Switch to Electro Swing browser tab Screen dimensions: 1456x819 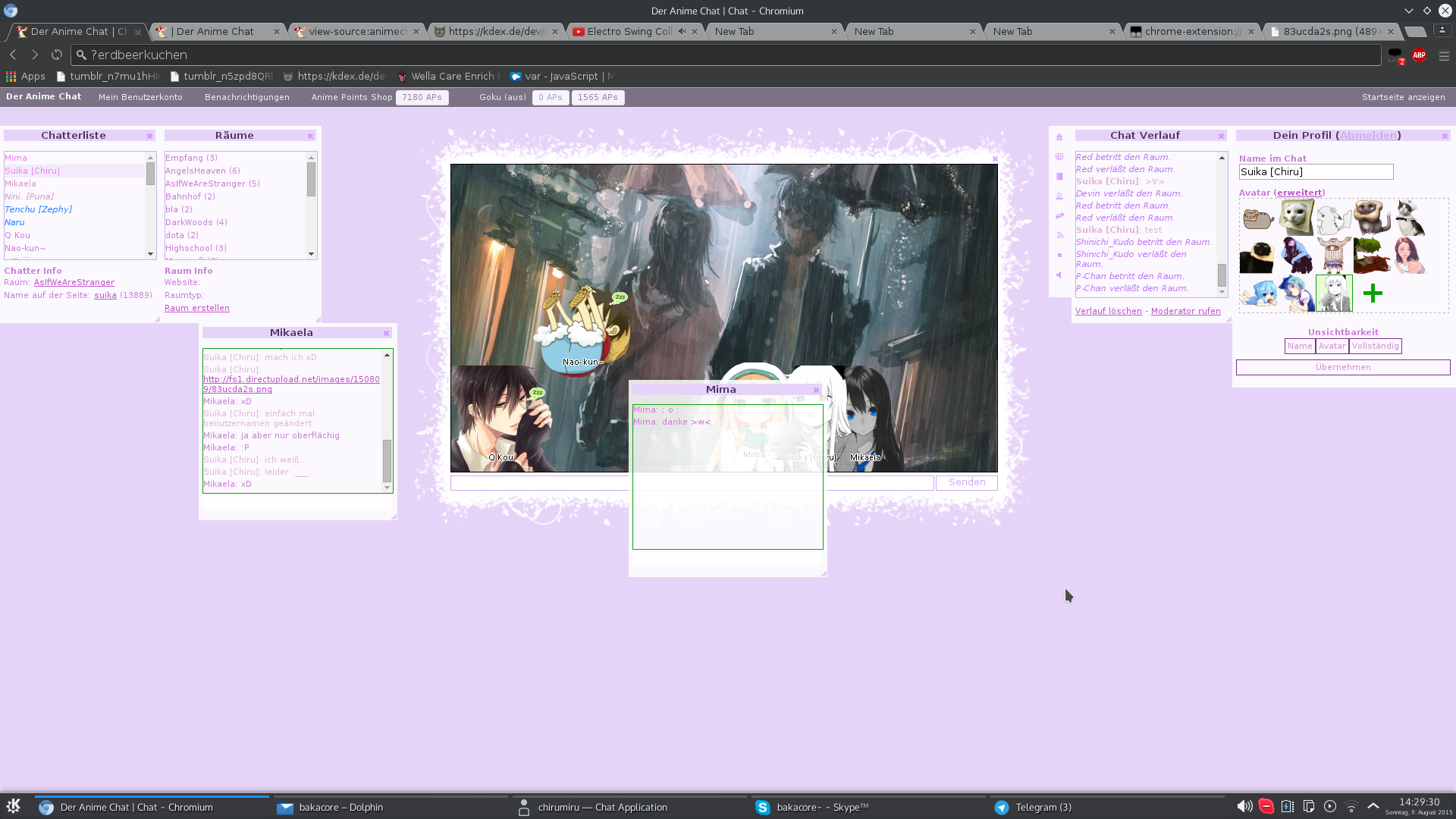[x=629, y=31]
